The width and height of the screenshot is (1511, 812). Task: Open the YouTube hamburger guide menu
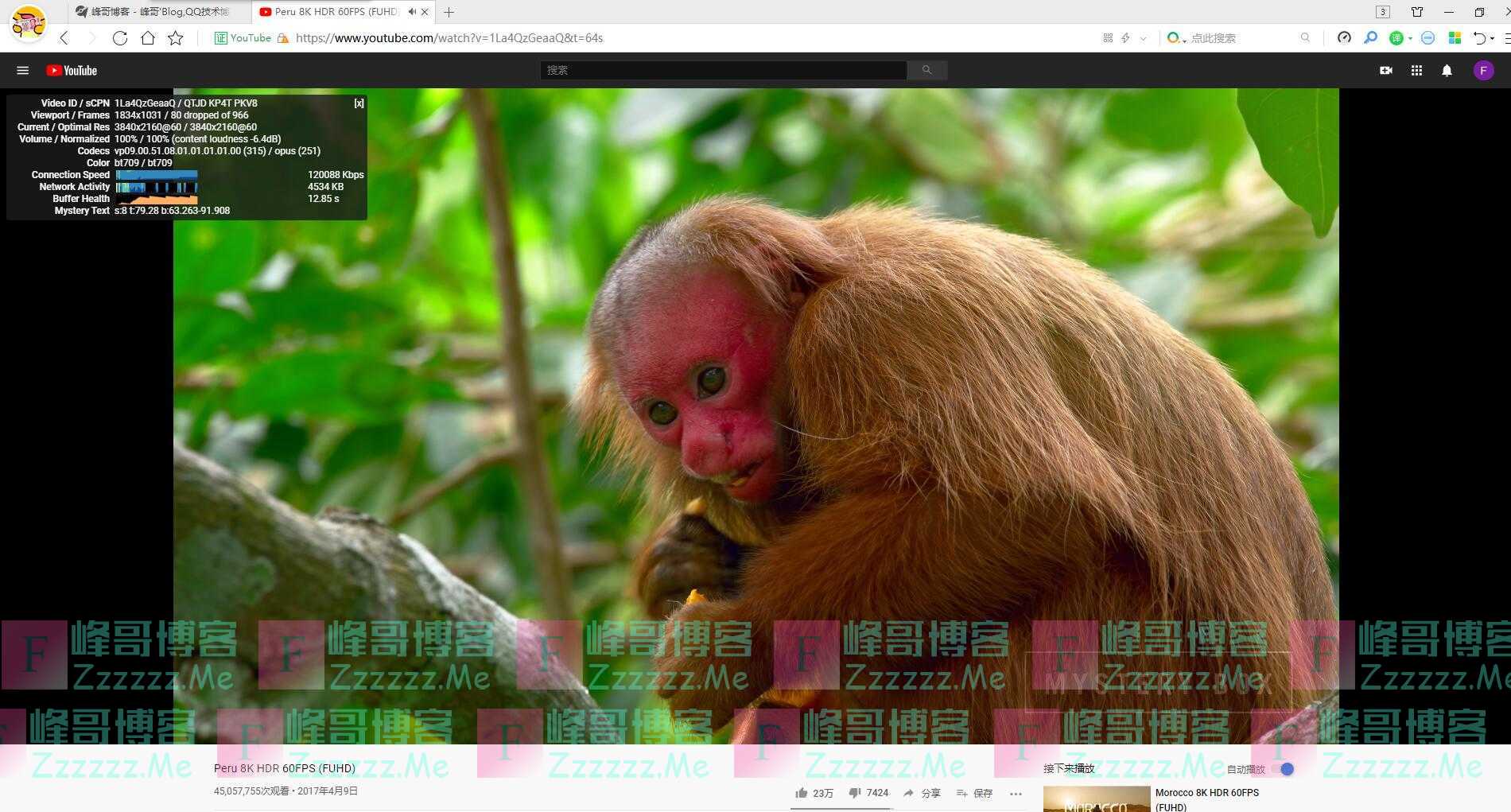(22, 71)
